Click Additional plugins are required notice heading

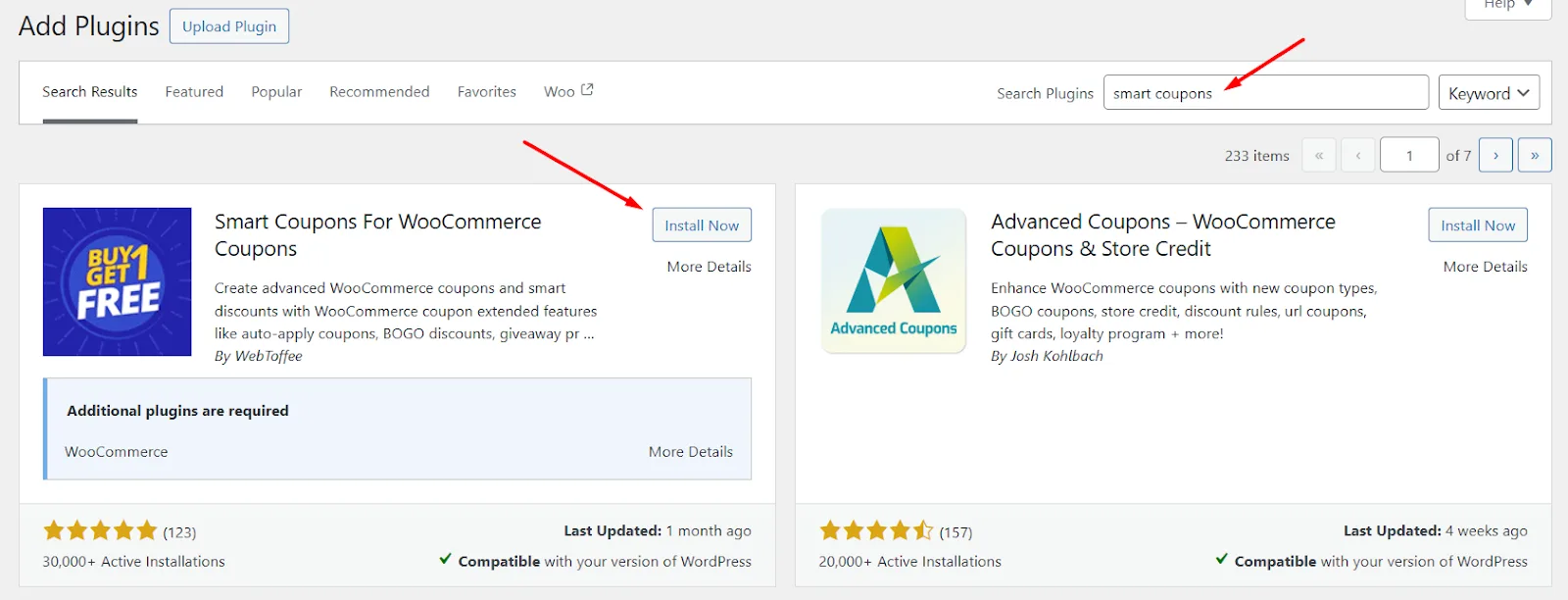pyautogui.click(x=177, y=411)
